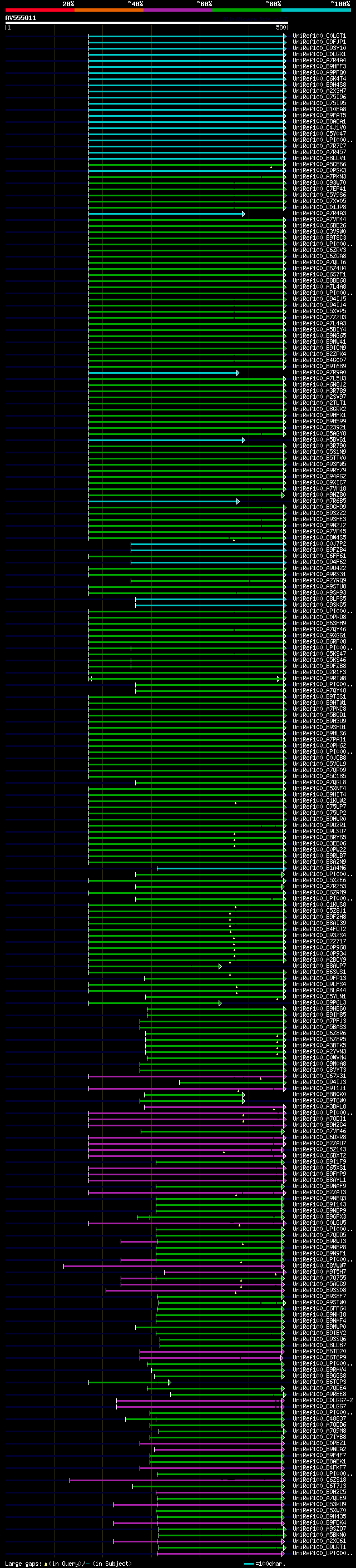Screen dimensions: 356x1568
Task: Open the UniRef100_B9HFF3 entry
Action: click(319, 67)
